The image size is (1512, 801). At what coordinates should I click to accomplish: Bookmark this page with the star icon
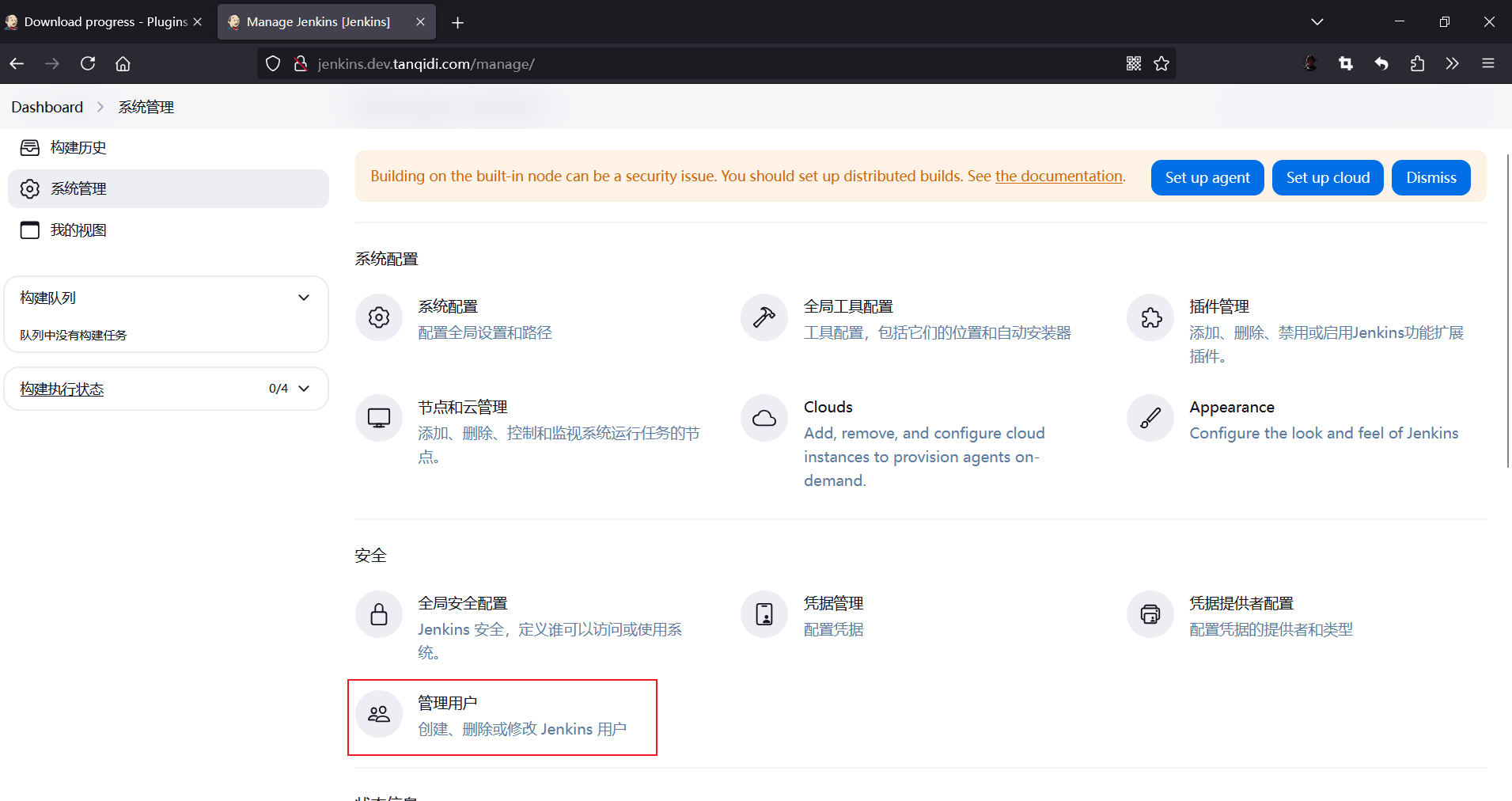coord(1161,63)
